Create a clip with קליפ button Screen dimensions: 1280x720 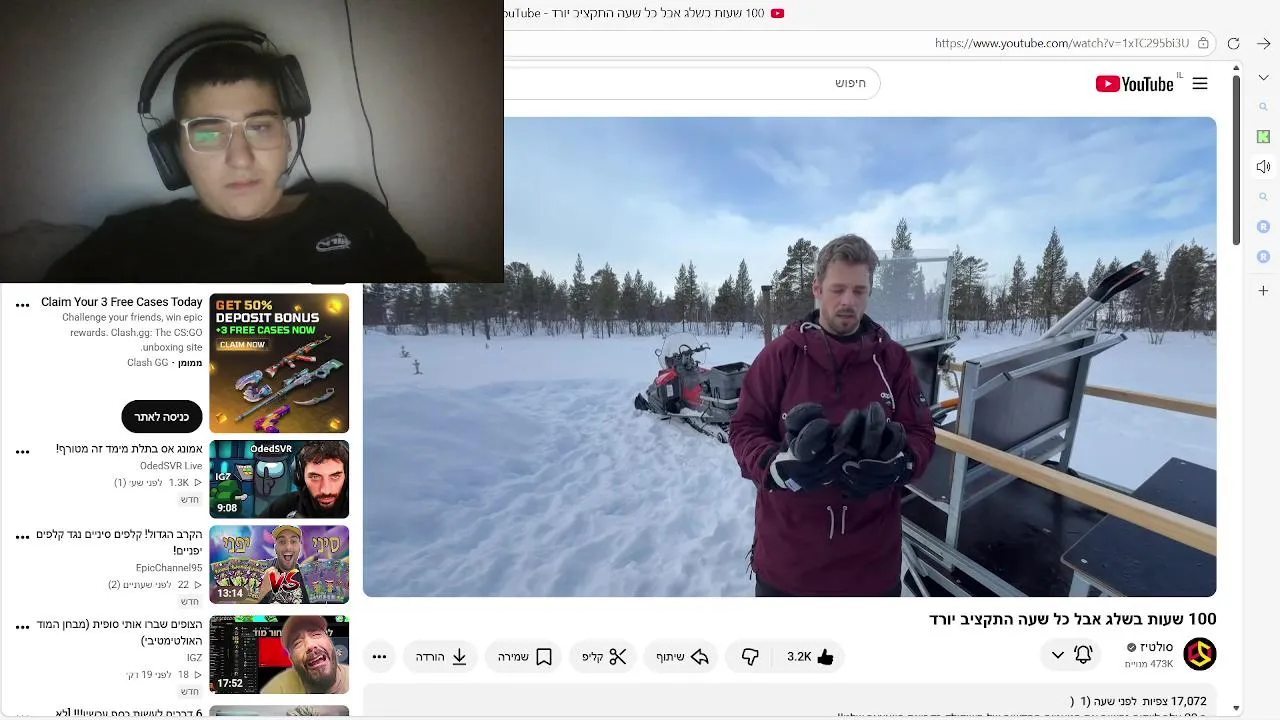click(604, 657)
